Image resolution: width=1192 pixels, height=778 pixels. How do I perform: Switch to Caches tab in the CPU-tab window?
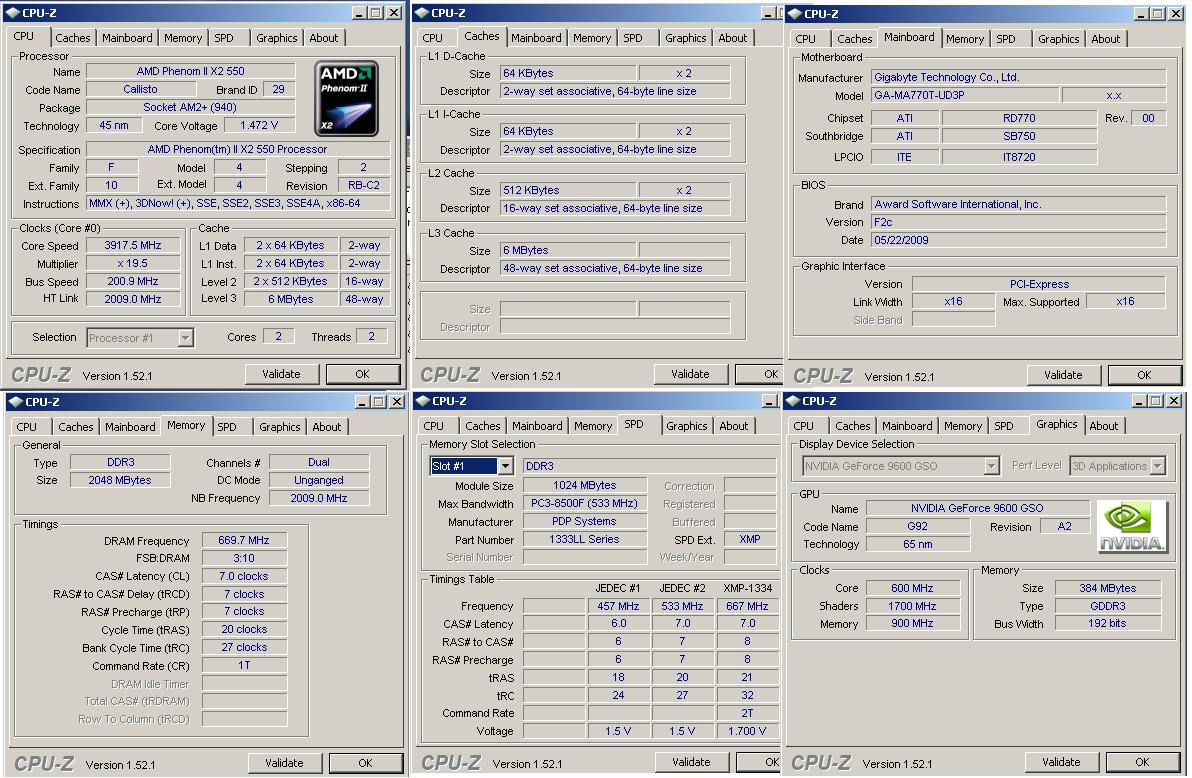pyautogui.click(x=73, y=38)
